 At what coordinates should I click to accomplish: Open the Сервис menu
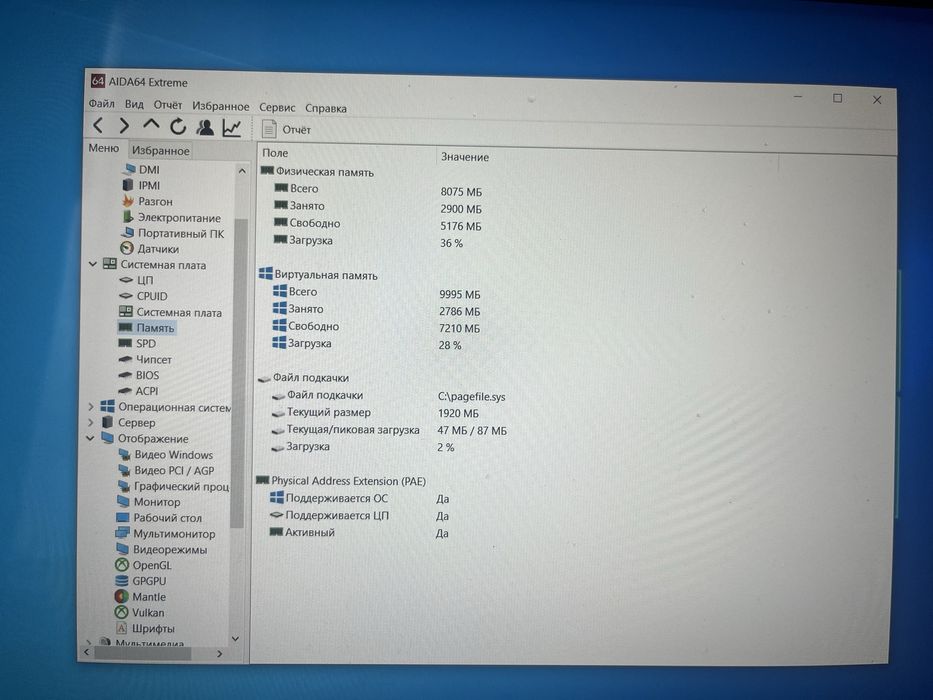tap(277, 107)
